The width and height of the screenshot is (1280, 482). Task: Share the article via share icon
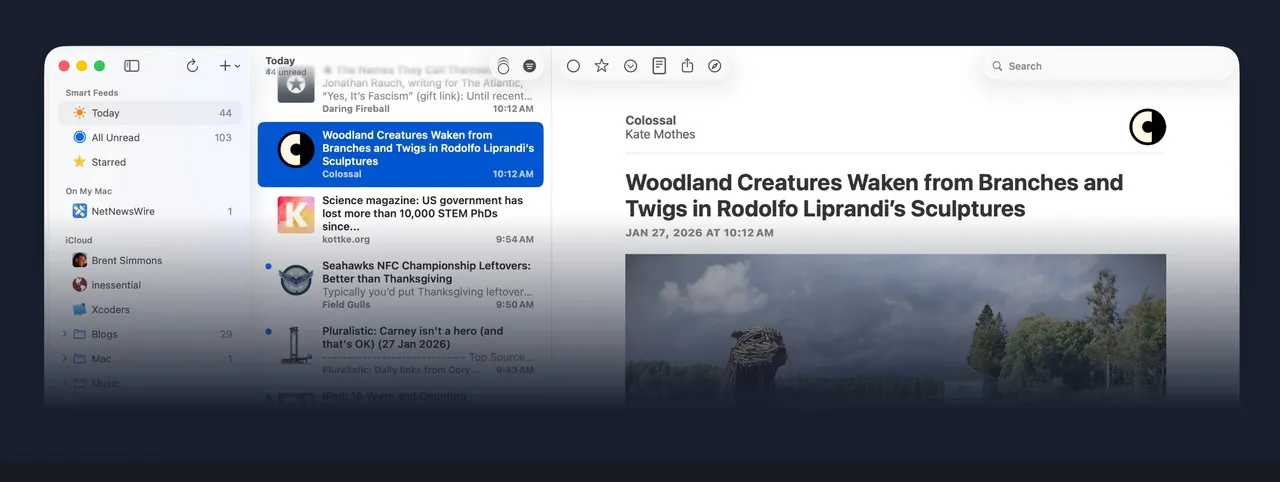click(x=687, y=66)
